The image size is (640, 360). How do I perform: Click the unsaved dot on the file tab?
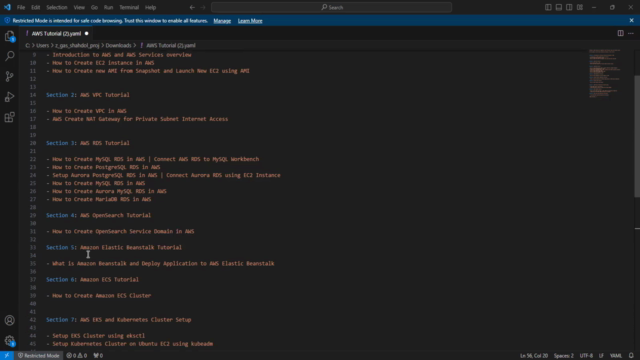pos(87,33)
